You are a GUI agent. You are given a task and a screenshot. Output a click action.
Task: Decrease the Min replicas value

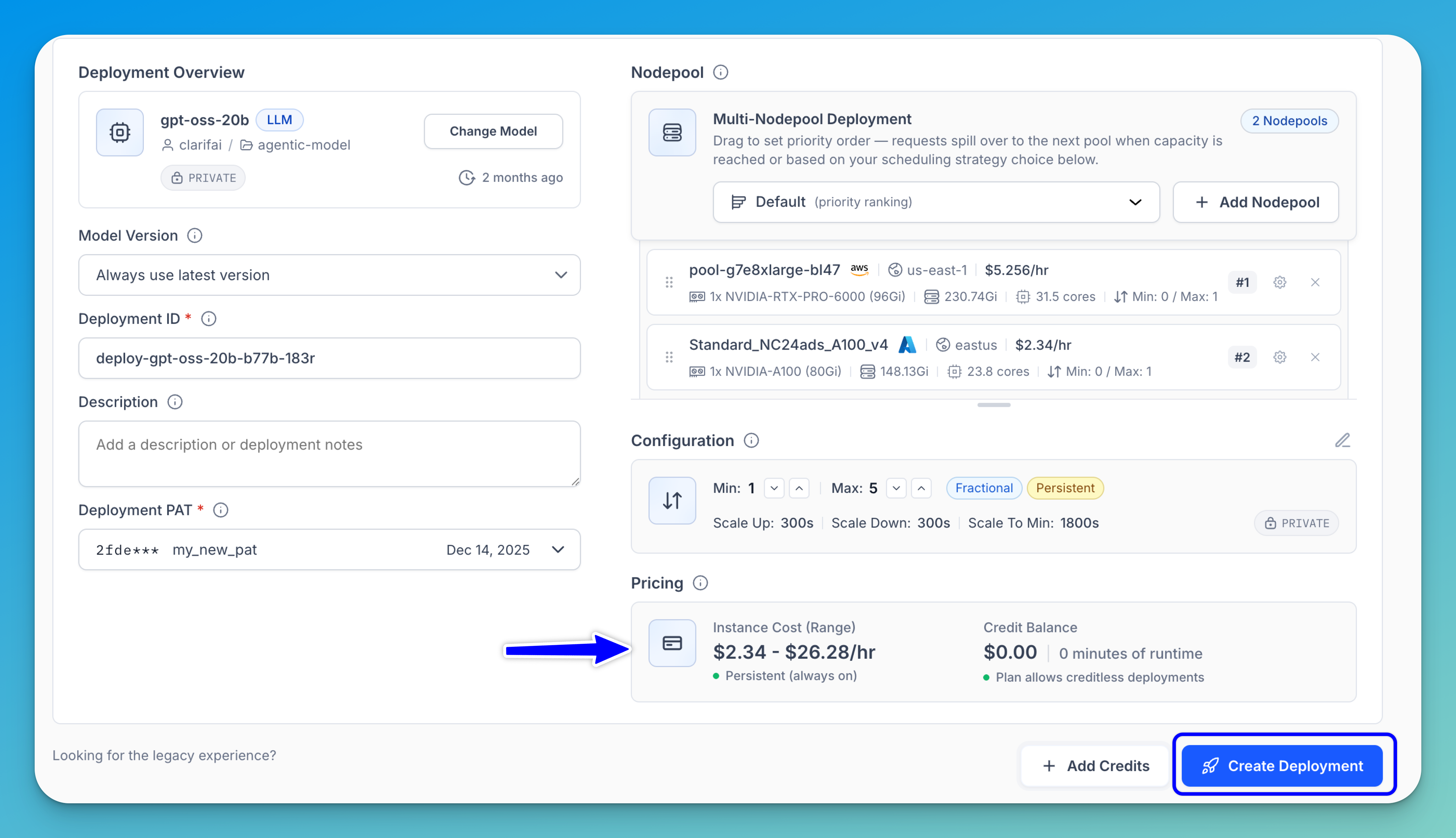tap(774, 488)
